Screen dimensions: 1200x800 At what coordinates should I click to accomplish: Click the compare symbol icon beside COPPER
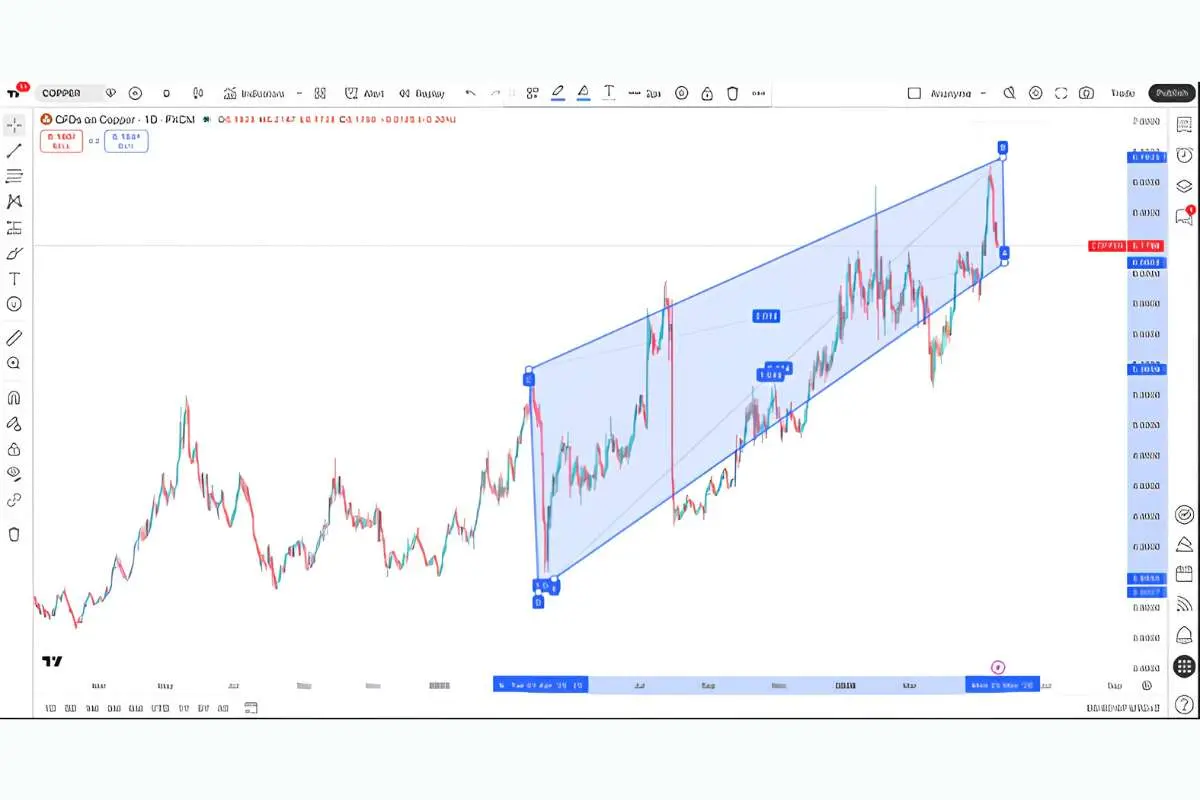110,93
